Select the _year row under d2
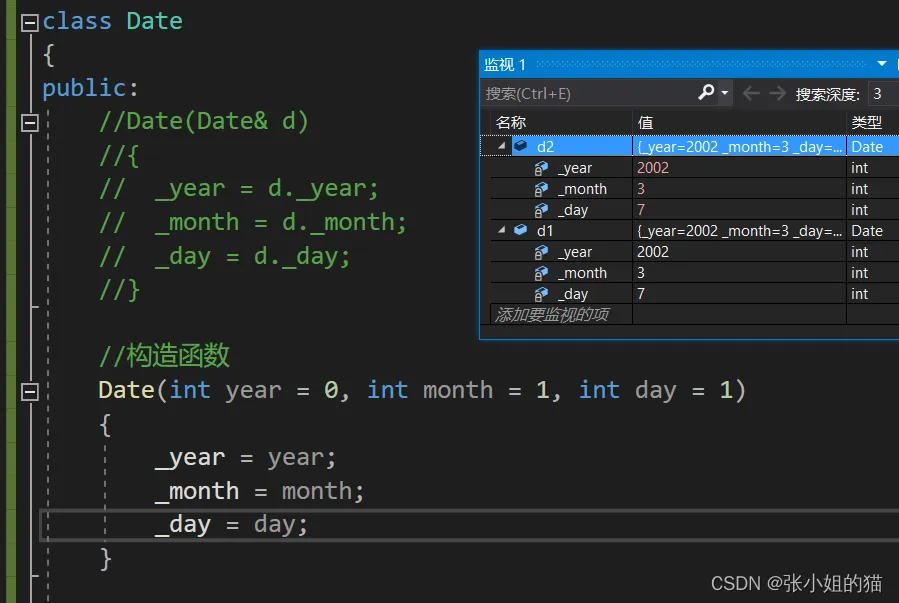This screenshot has height=603, width=899. point(575,168)
